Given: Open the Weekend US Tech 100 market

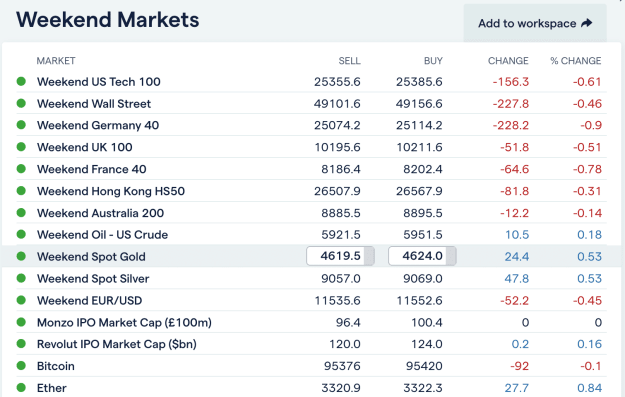Looking at the screenshot, I should tap(98, 82).
